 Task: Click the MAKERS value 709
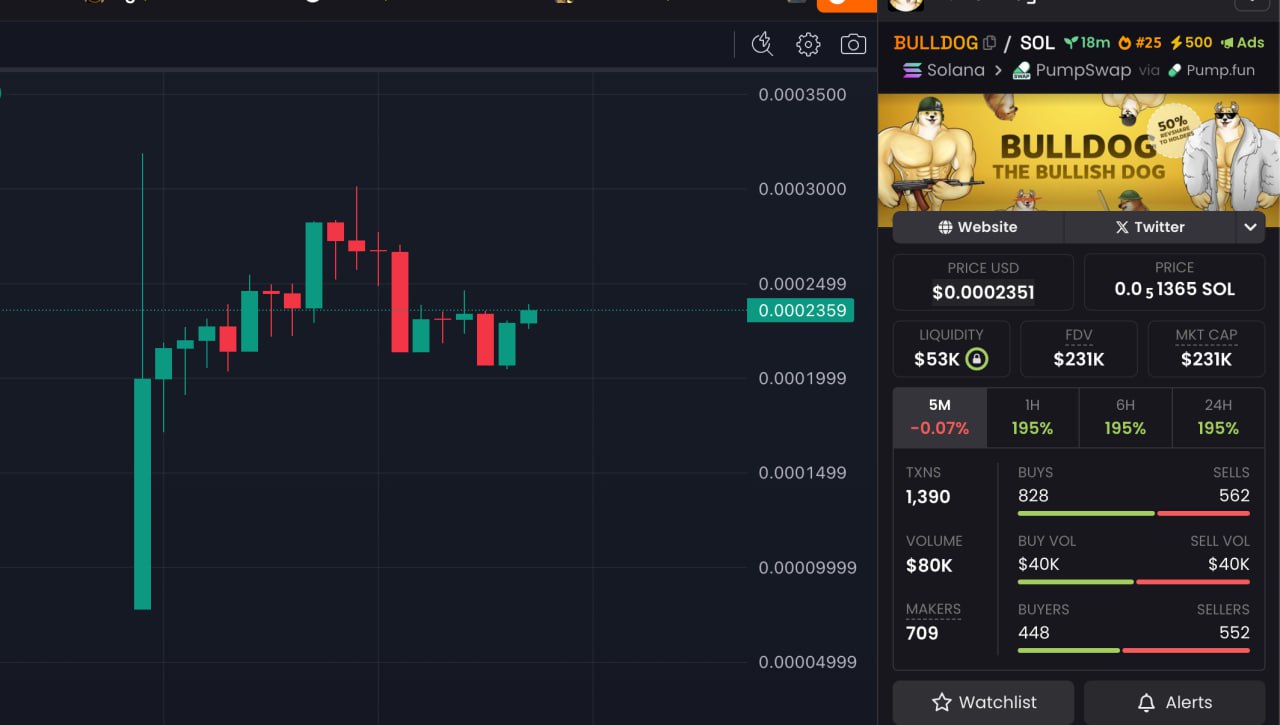tap(922, 633)
